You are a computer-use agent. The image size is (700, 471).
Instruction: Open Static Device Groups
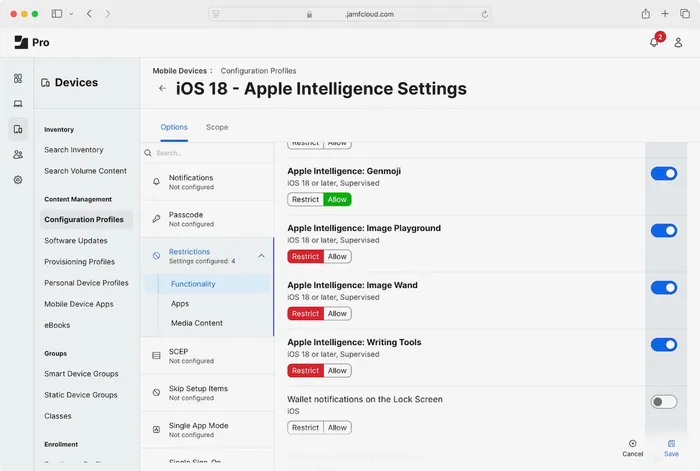(81, 395)
